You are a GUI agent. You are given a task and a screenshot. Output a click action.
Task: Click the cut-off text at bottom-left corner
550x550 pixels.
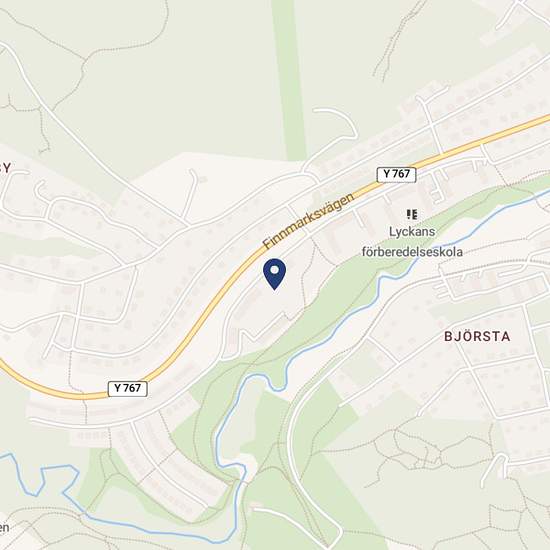(4, 527)
